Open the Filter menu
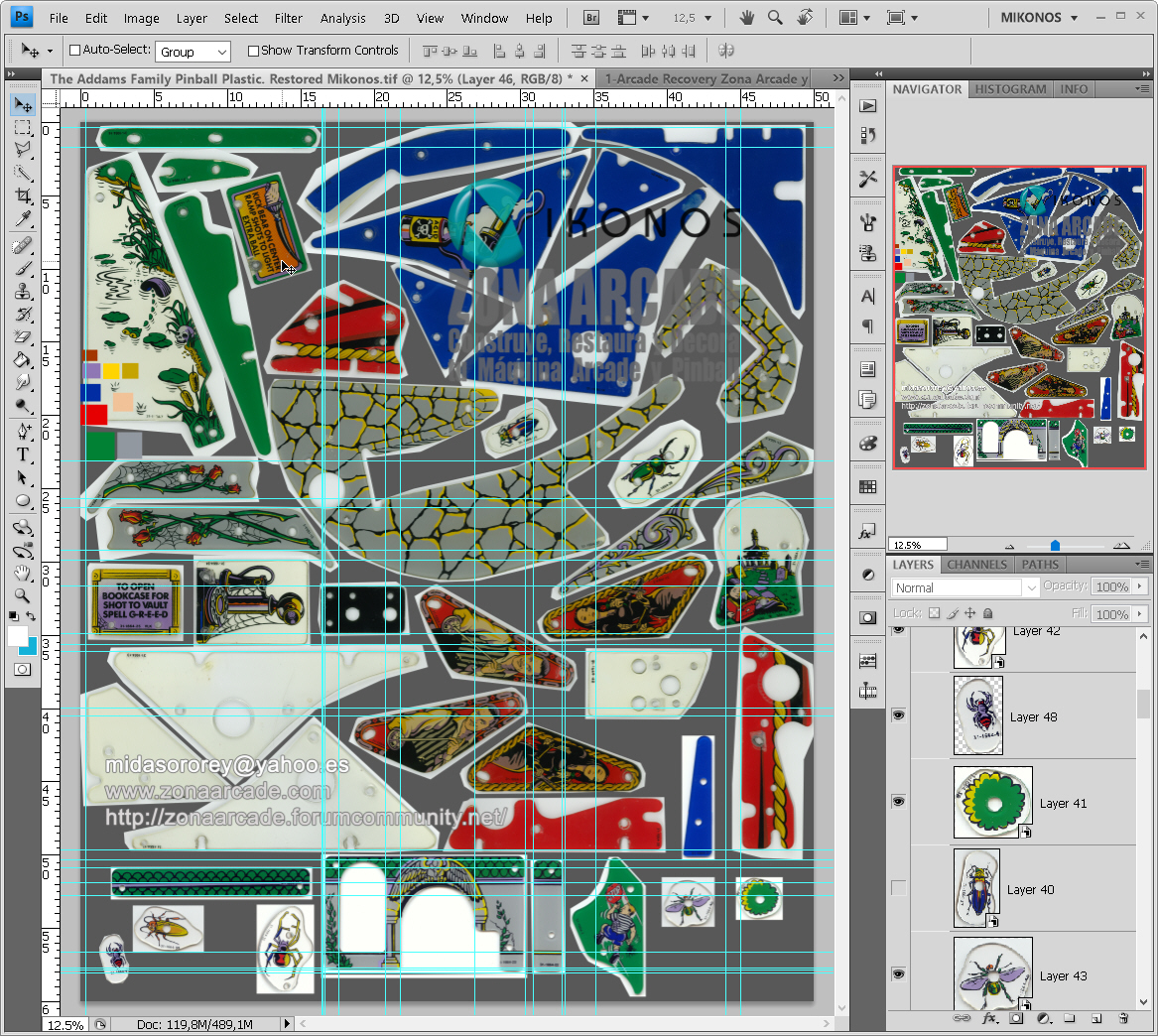 [289, 18]
